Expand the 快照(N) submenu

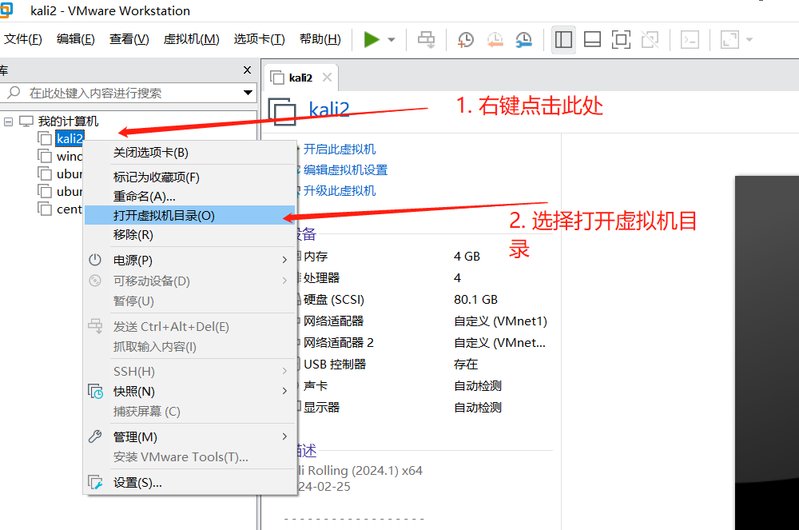click(190, 391)
